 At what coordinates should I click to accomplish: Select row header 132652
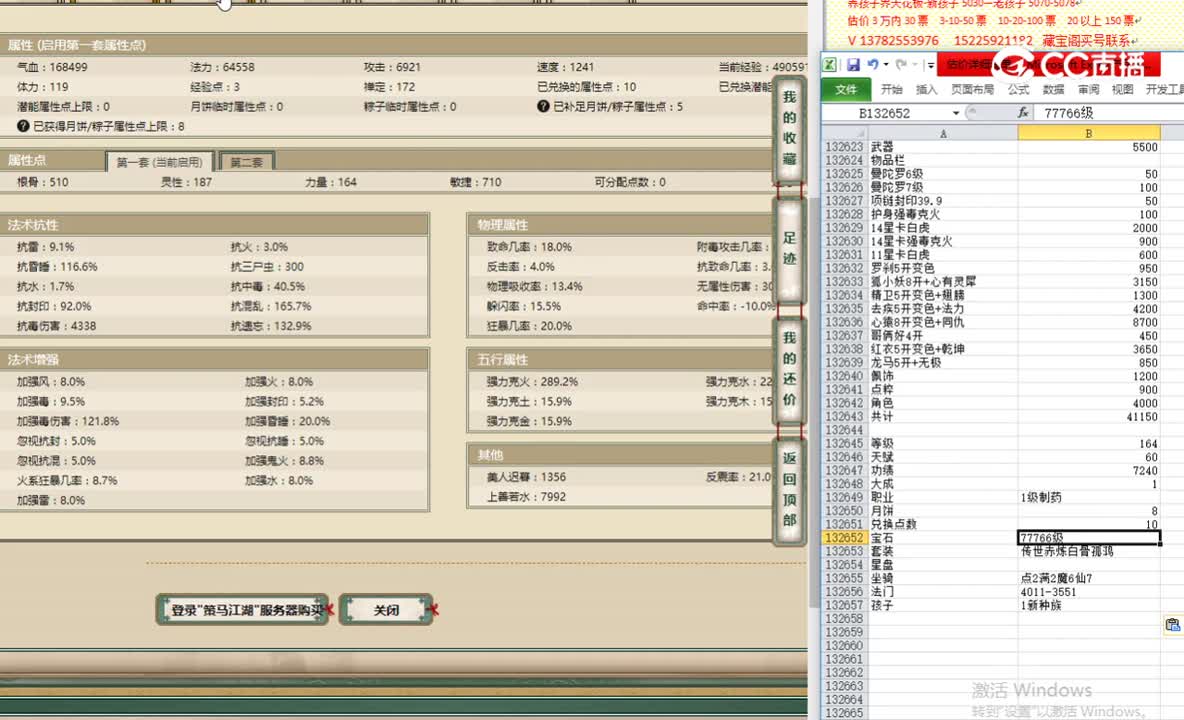tap(844, 538)
